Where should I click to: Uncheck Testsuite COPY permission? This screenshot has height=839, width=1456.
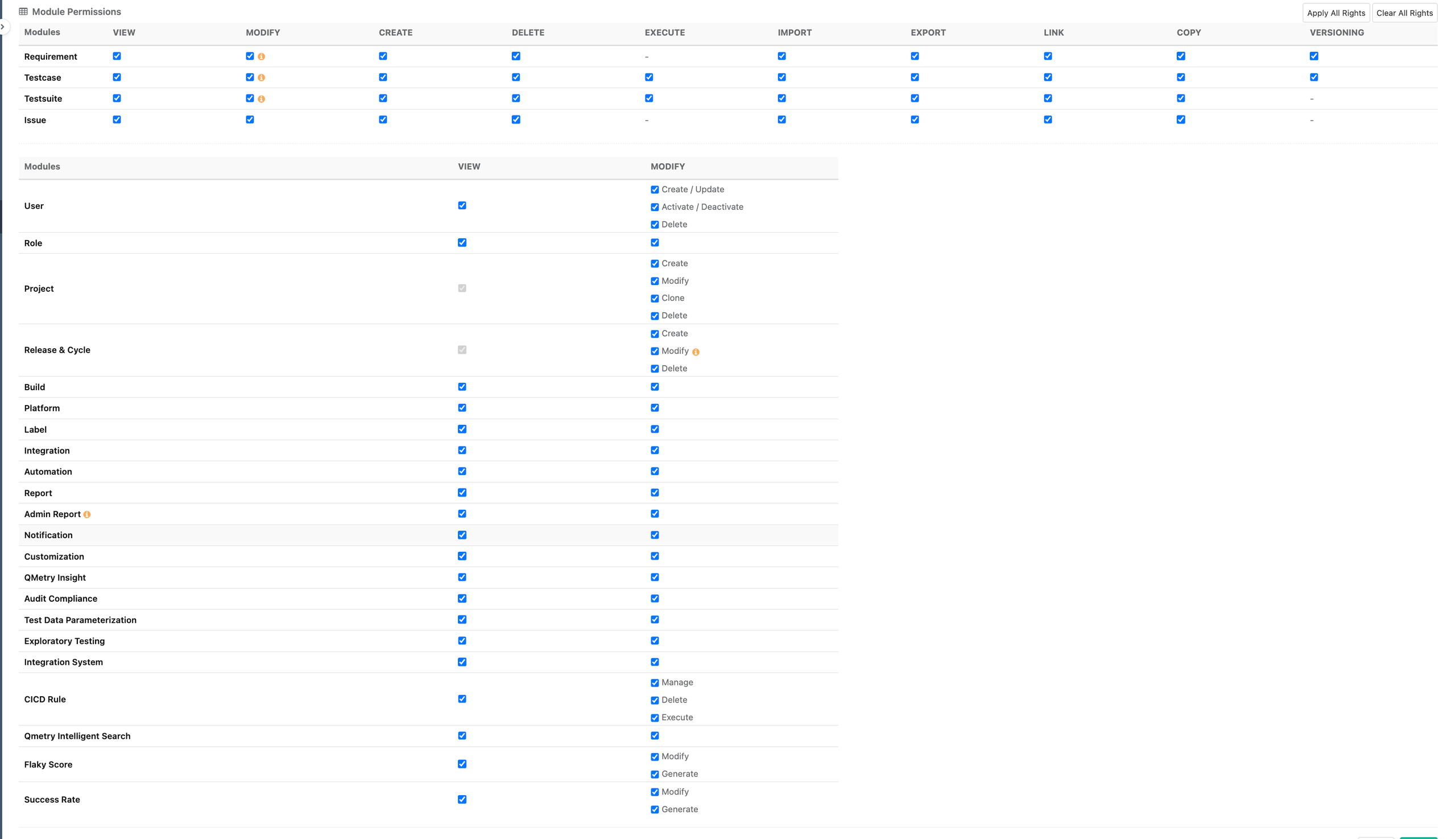pos(1181,98)
